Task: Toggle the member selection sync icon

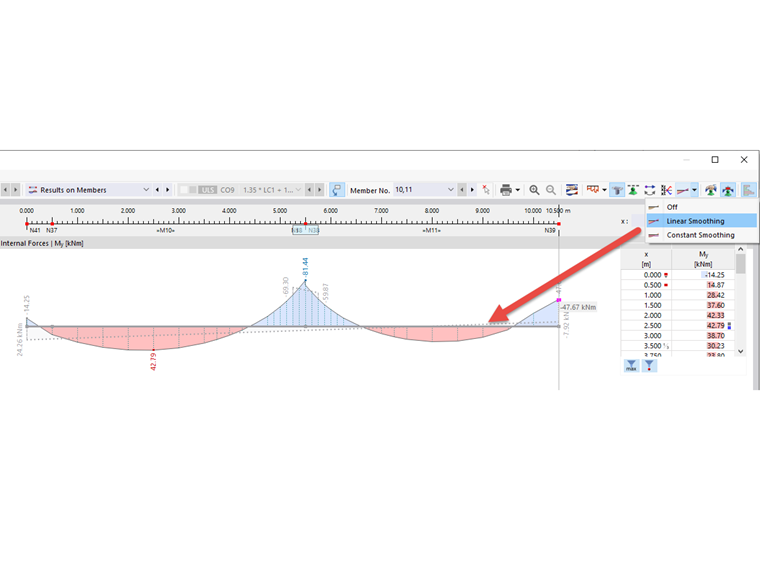Action: (337, 190)
